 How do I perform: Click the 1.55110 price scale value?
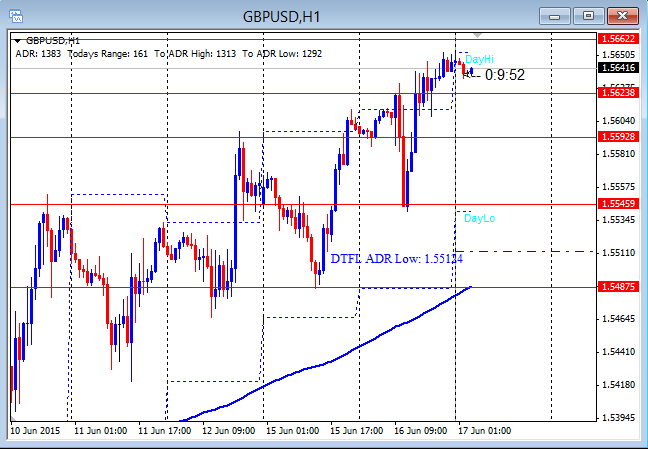619,253
